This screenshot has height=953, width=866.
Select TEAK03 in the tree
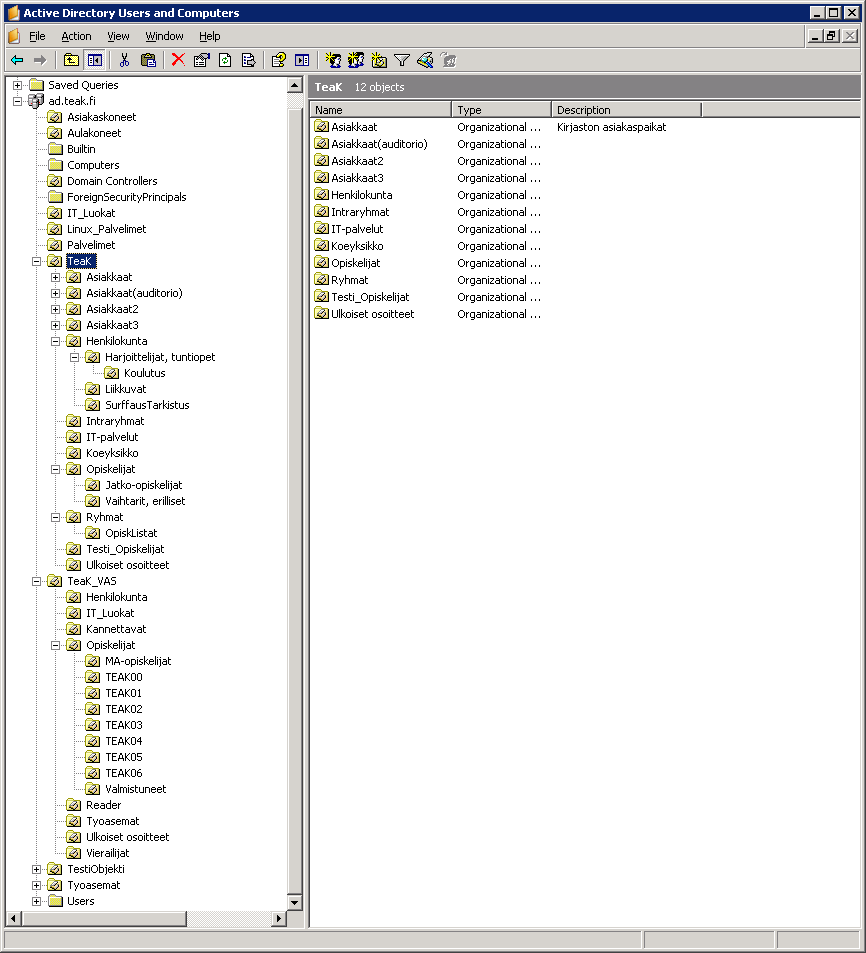[x=124, y=725]
